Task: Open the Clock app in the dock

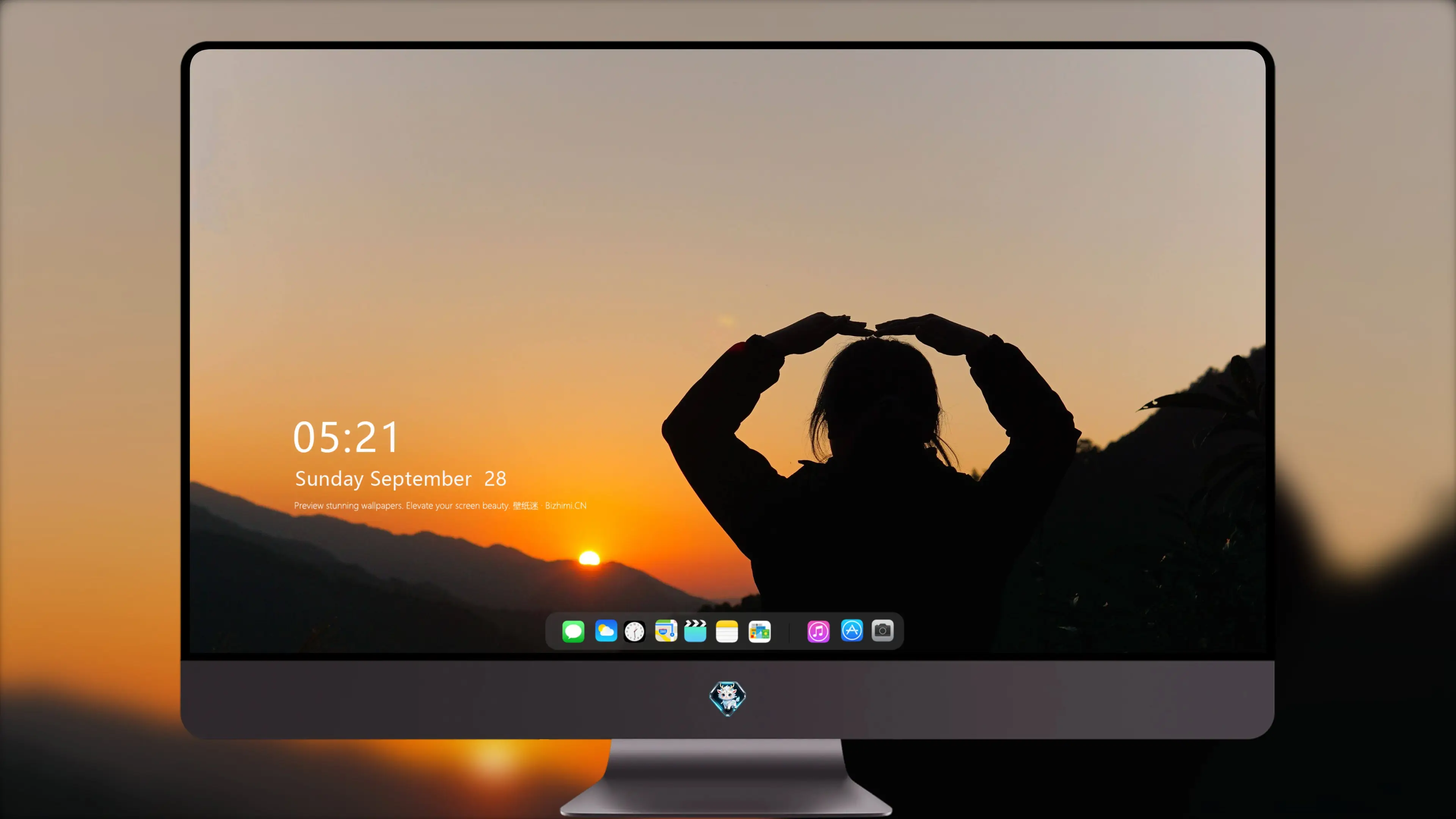Action: click(x=634, y=631)
